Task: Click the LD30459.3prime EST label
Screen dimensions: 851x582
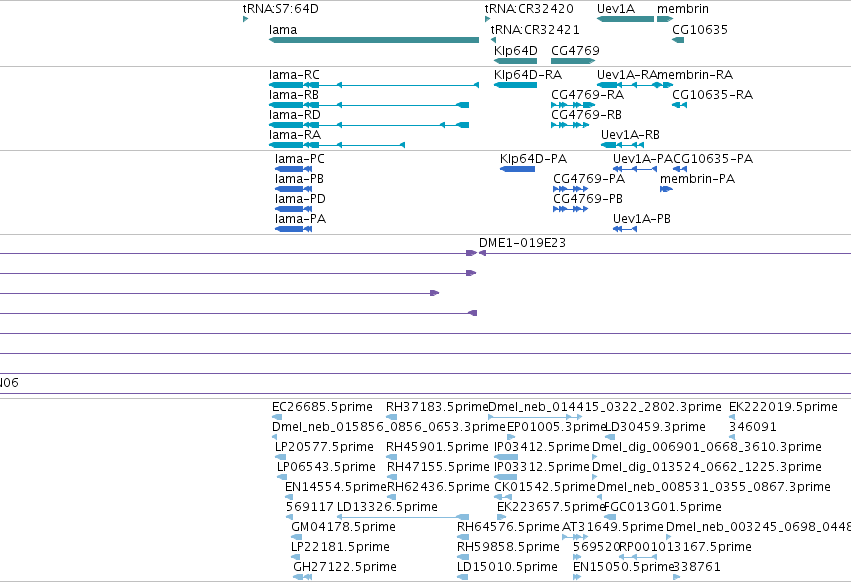Action: tap(655, 427)
